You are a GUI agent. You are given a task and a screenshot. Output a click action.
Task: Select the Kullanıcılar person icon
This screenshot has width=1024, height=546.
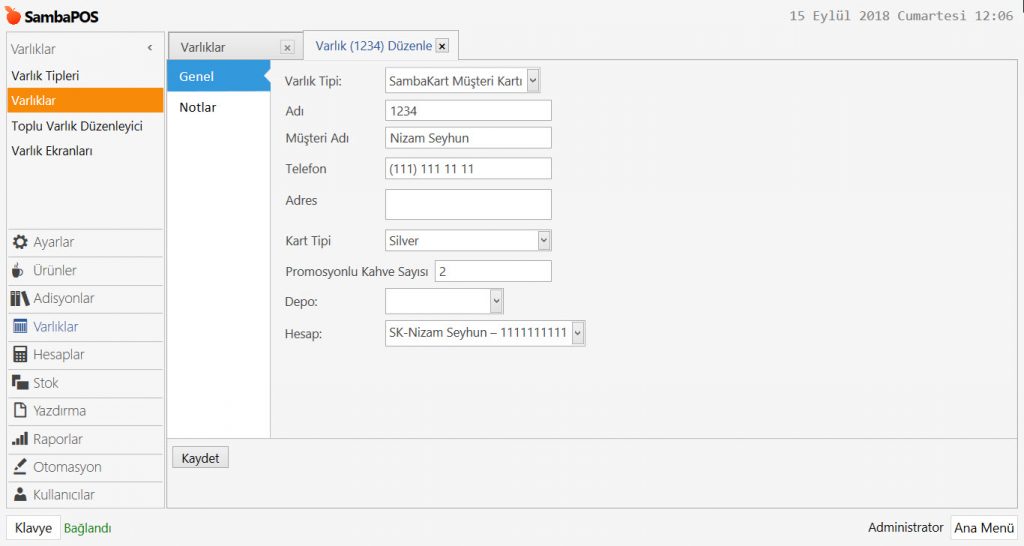pyautogui.click(x=20, y=494)
